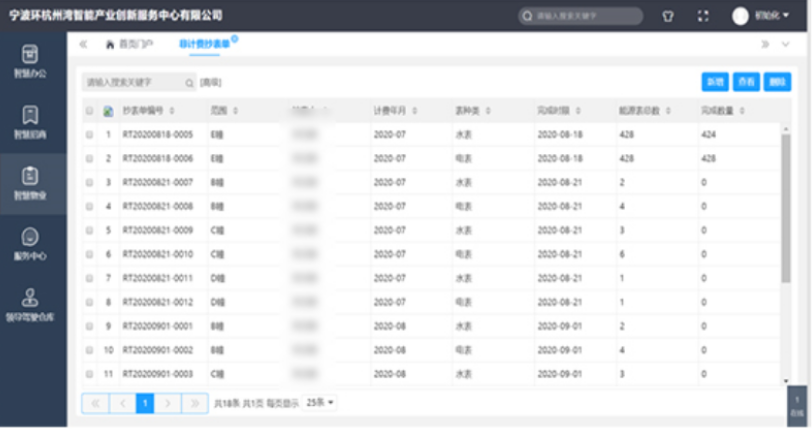Switch to the 计费抄表单 tab
812x429 pixels.
[x=205, y=45]
